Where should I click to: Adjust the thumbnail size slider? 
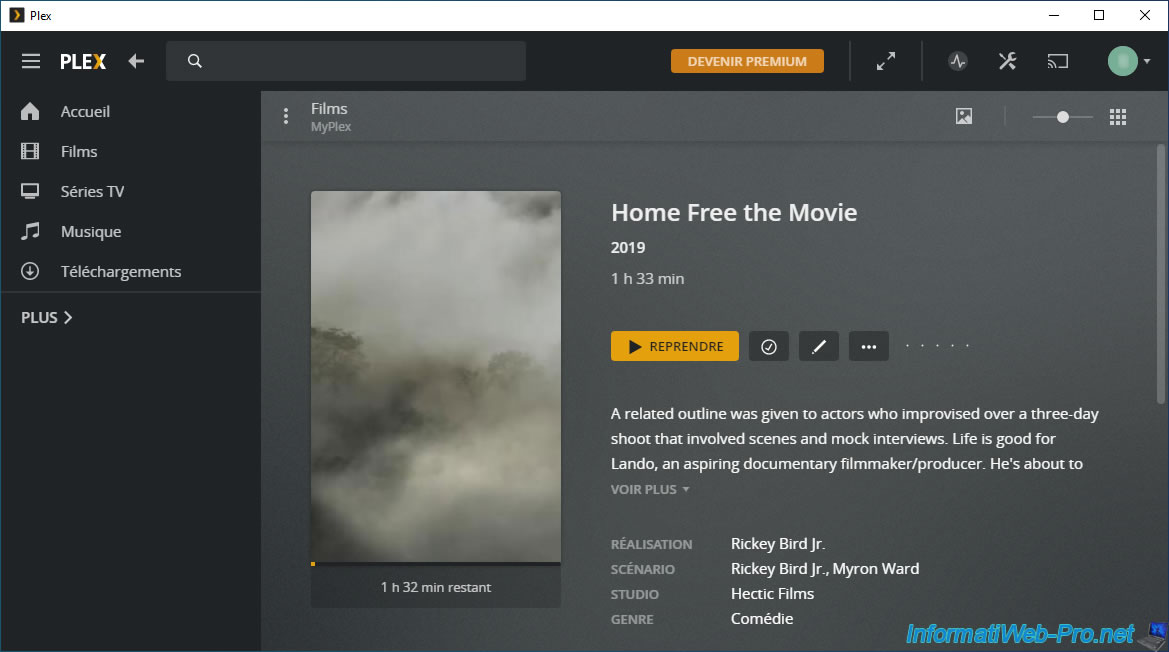(1062, 117)
